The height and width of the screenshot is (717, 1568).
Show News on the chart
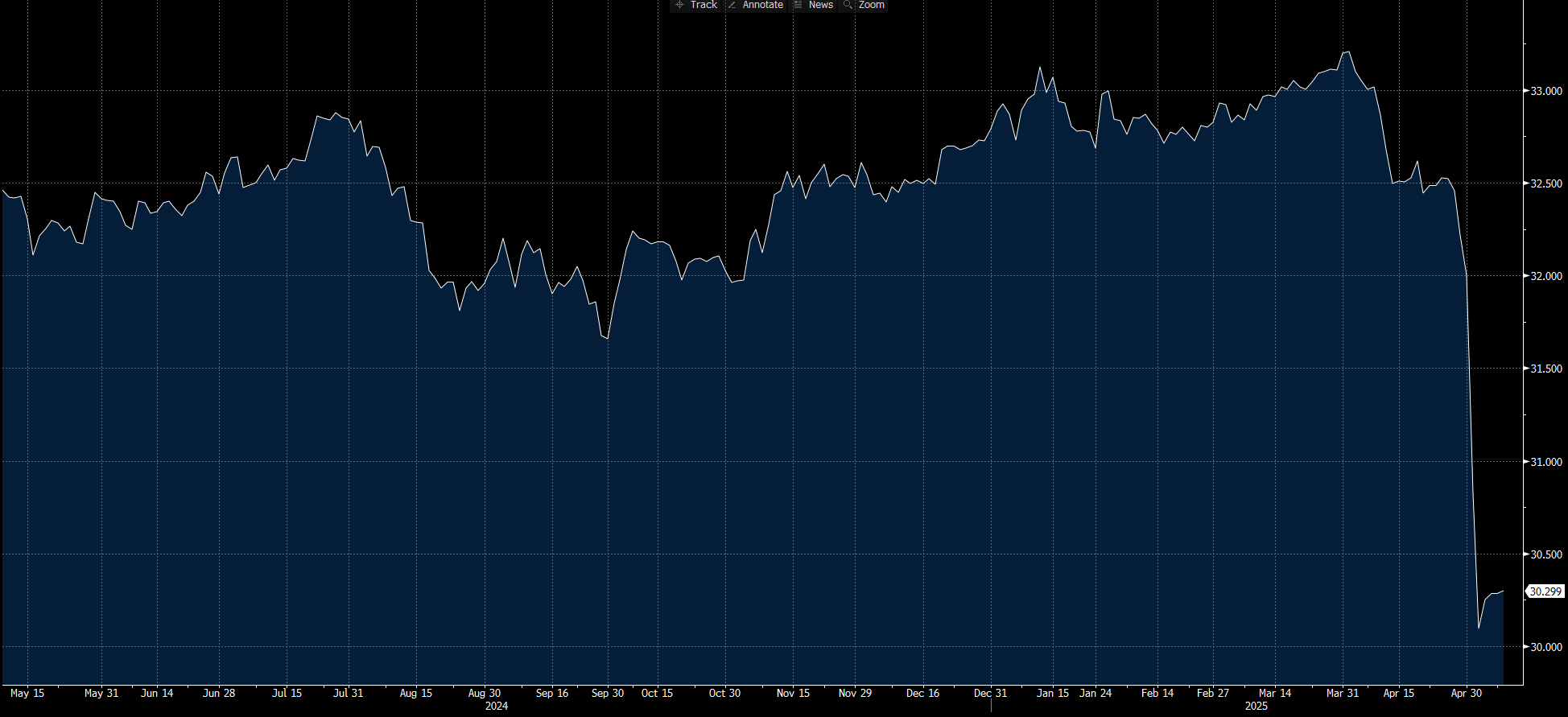[x=814, y=5]
